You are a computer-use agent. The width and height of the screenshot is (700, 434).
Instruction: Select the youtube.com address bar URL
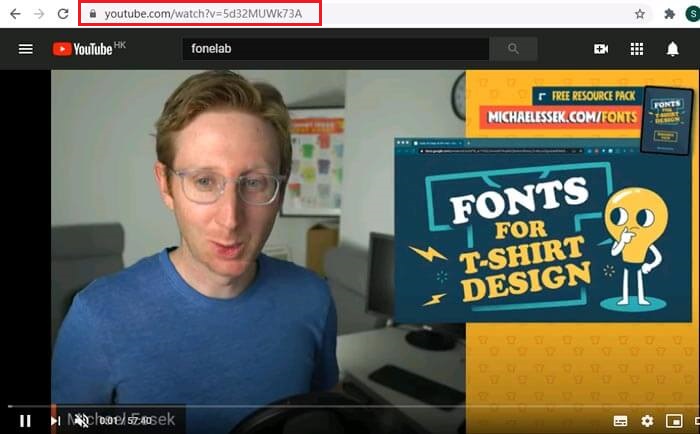[x=203, y=14]
